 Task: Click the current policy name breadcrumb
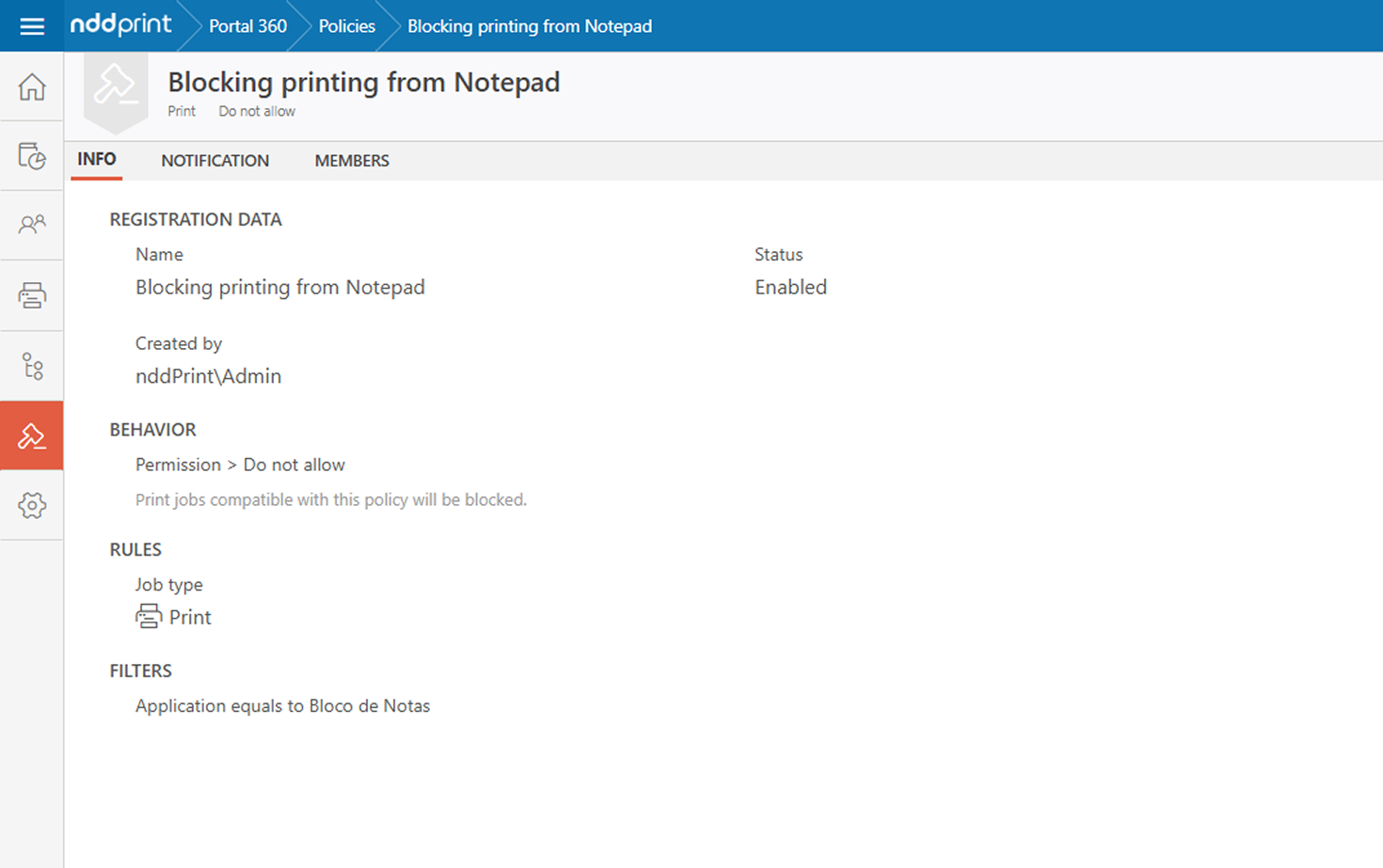tap(529, 26)
